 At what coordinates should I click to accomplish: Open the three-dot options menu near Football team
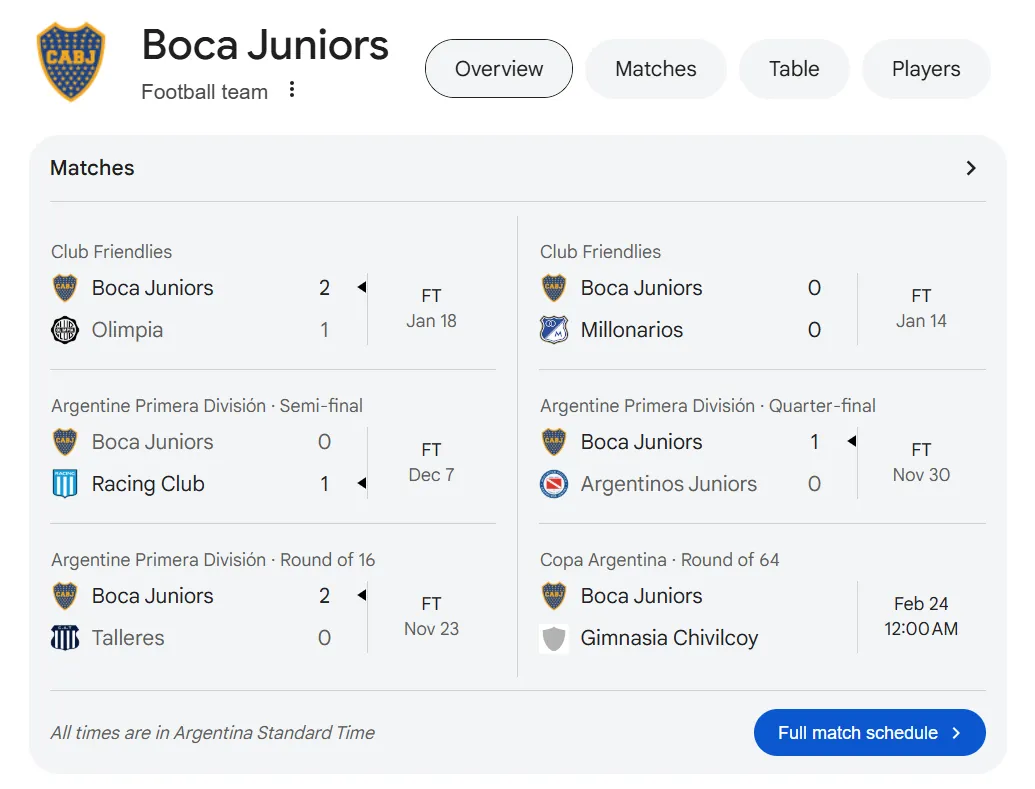point(291,89)
